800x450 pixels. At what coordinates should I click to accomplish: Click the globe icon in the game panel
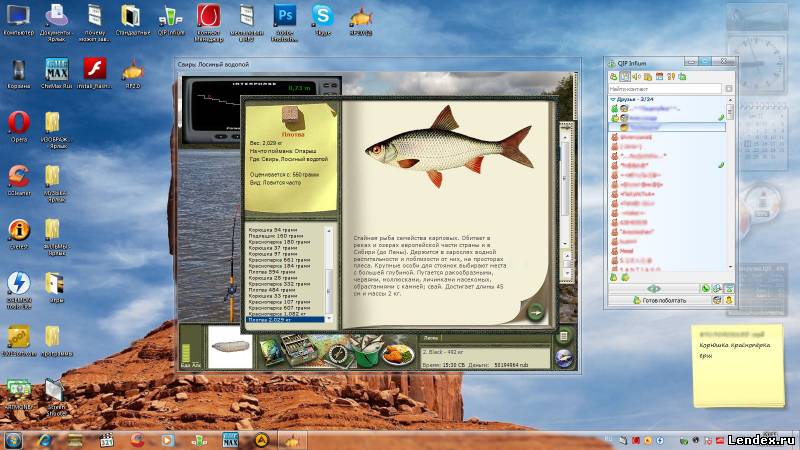tap(563, 357)
